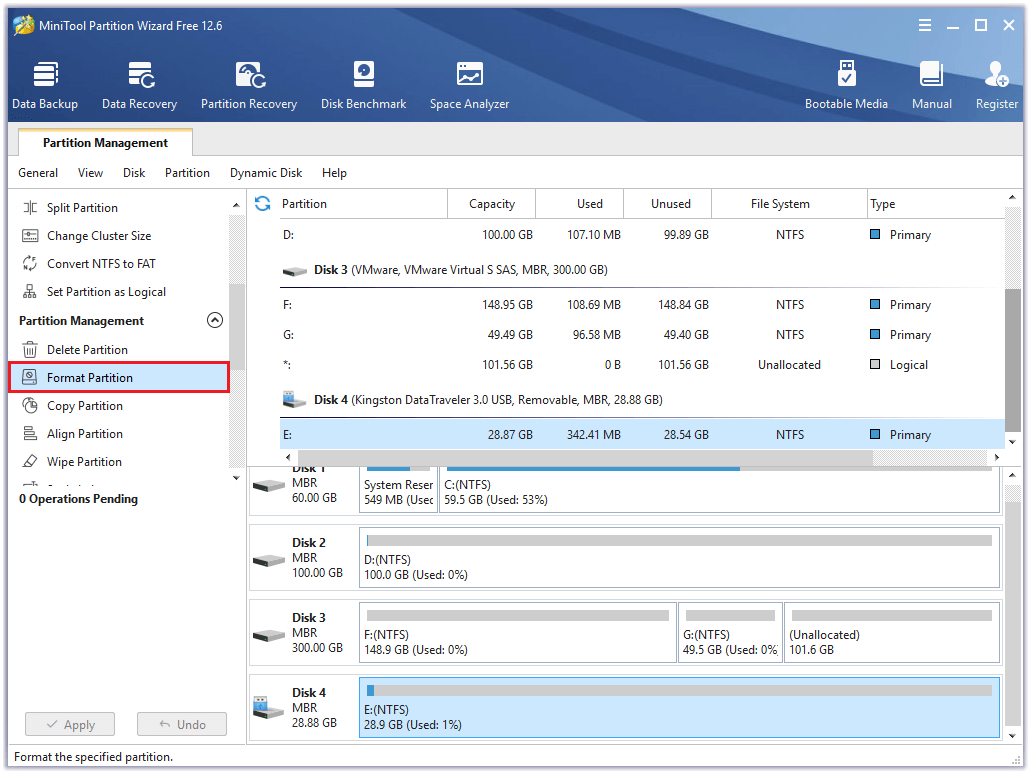This screenshot has width=1033, height=775.
Task: Open Space Analyzer
Action: 470,85
